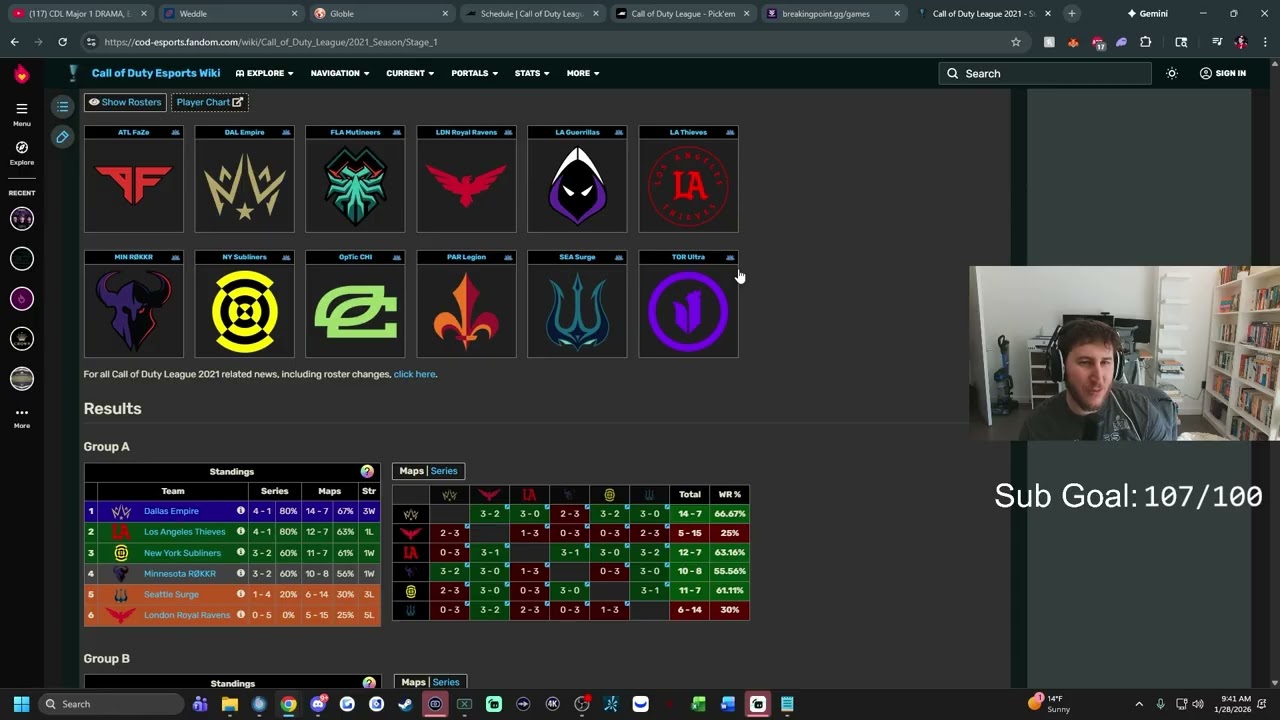
Task: Open the Fandom sidebar Menu
Action: pyautogui.click(x=22, y=114)
